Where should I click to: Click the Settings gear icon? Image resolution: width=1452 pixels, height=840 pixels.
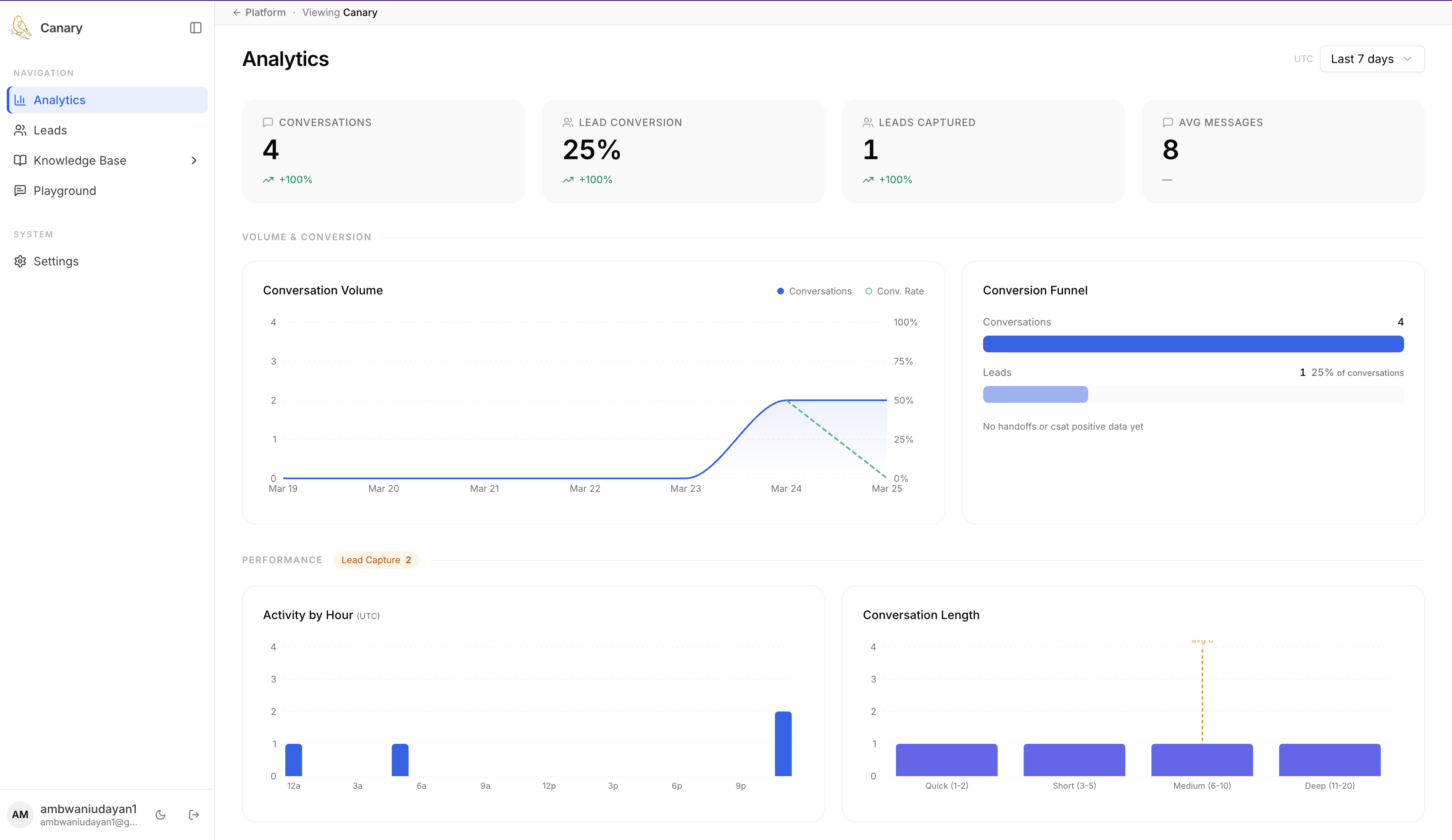tap(20, 261)
